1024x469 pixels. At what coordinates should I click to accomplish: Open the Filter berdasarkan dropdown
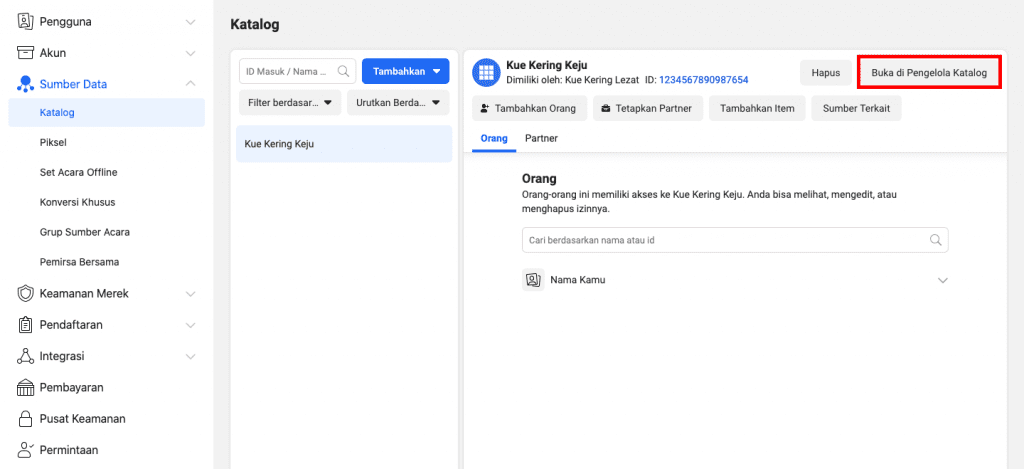coord(290,103)
